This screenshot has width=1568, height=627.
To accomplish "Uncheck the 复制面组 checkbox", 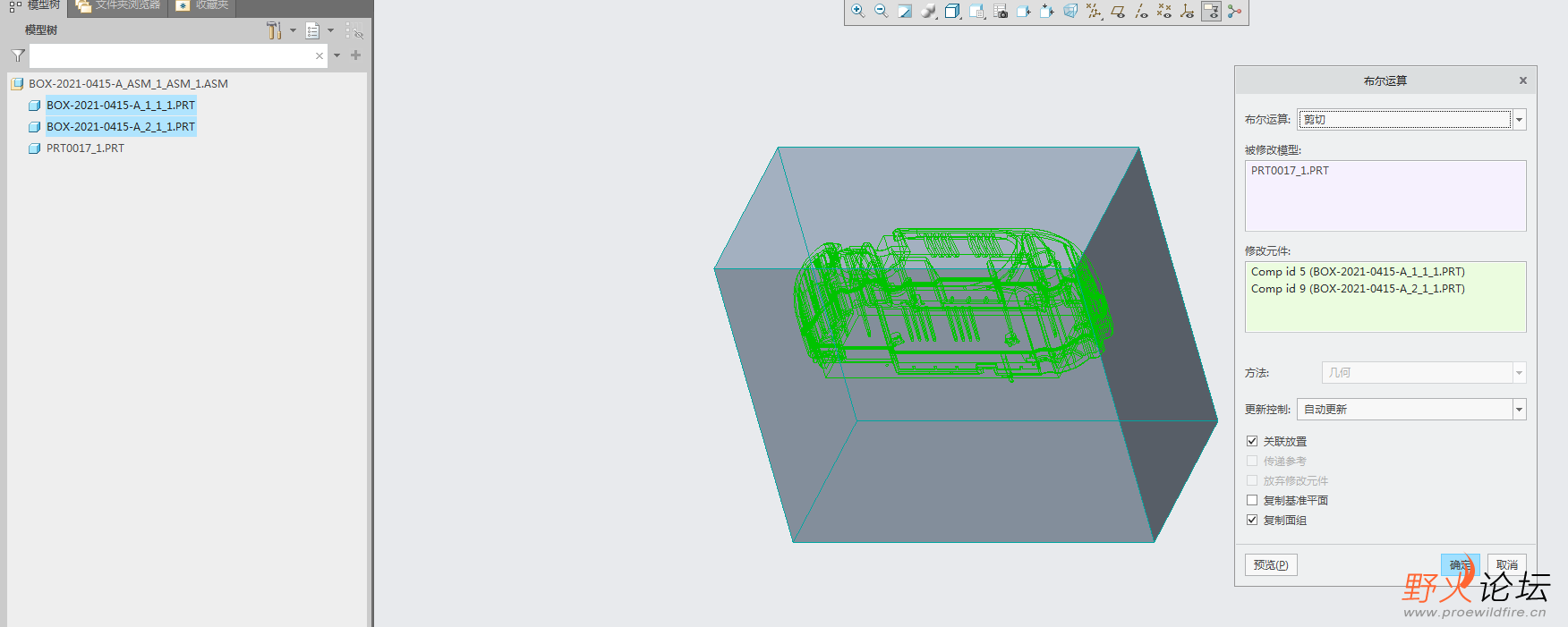I will coord(1252,520).
